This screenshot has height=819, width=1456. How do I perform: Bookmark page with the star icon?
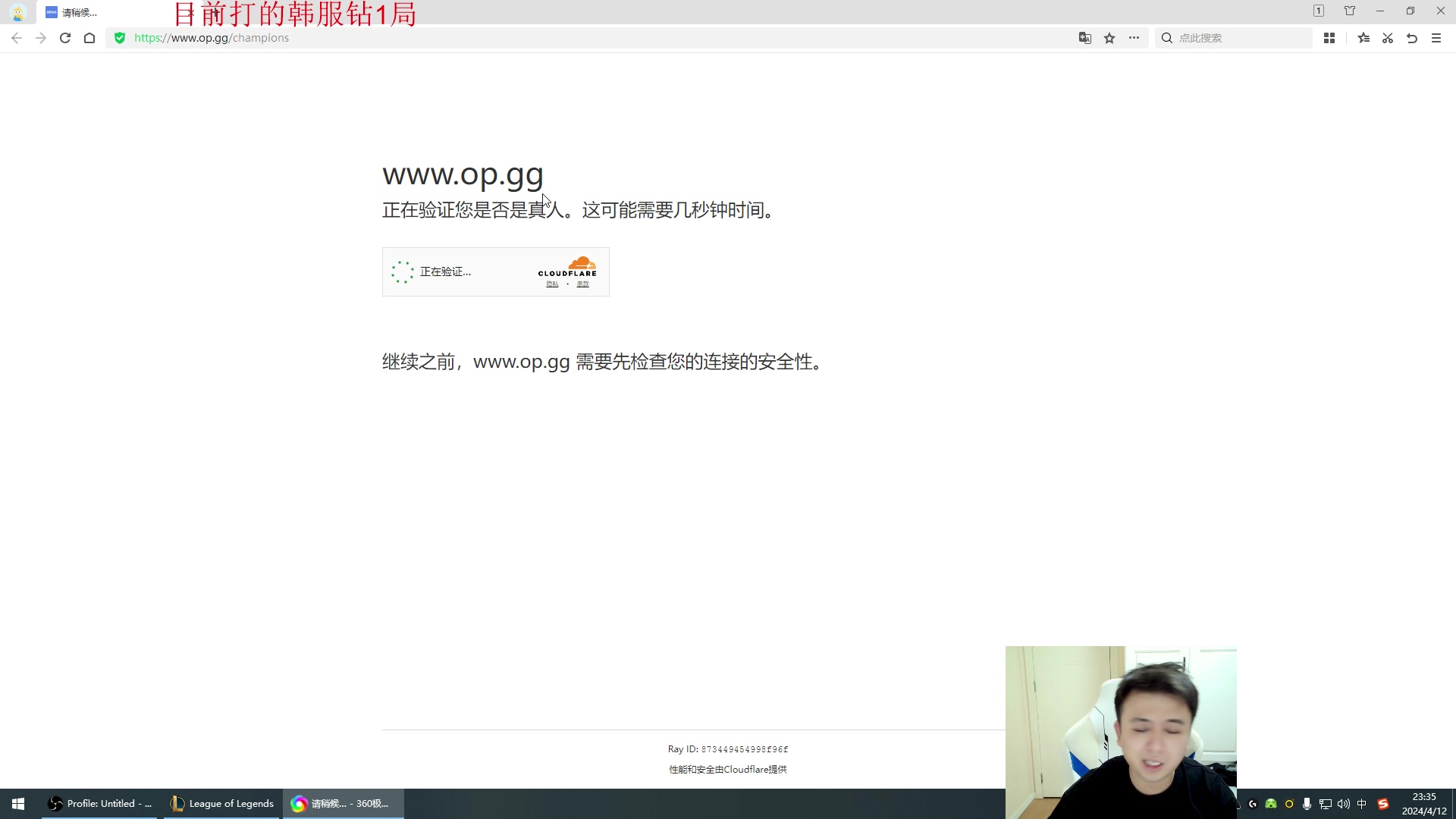[1109, 38]
